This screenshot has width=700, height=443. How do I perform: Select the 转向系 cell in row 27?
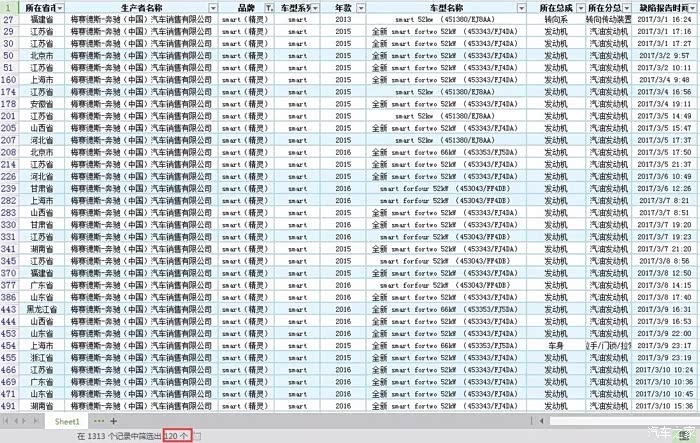(x=555, y=20)
